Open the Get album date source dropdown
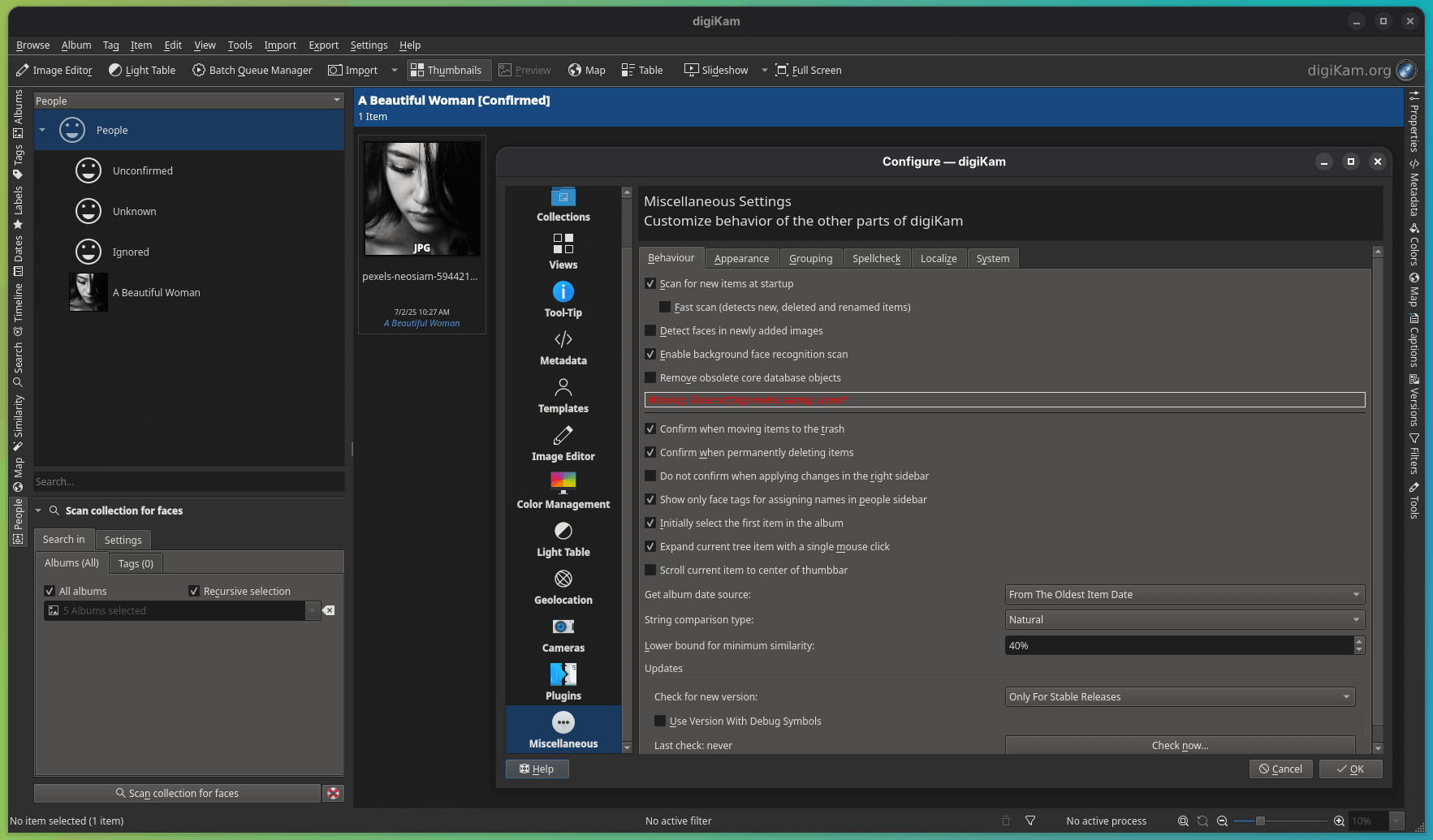This screenshot has height=840, width=1433. [x=1183, y=594]
